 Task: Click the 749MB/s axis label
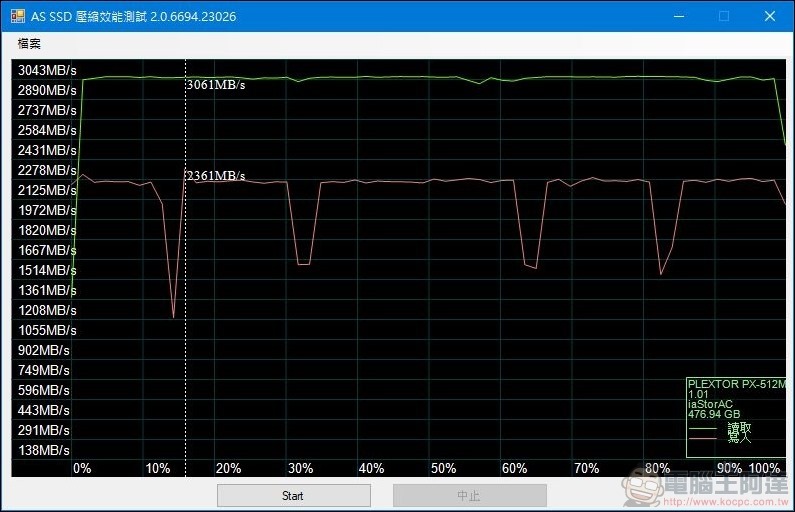(44, 370)
